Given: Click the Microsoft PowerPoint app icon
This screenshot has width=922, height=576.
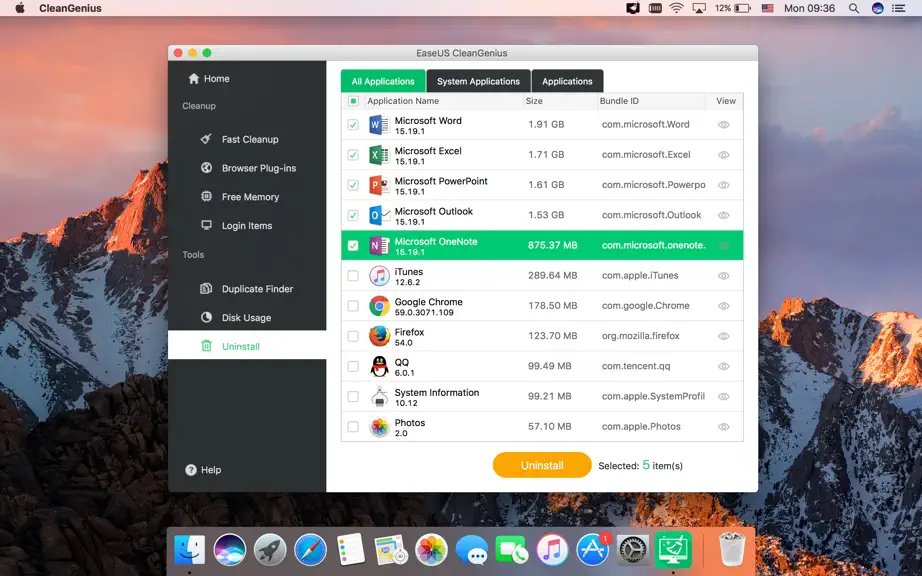Looking at the screenshot, I should (x=379, y=185).
